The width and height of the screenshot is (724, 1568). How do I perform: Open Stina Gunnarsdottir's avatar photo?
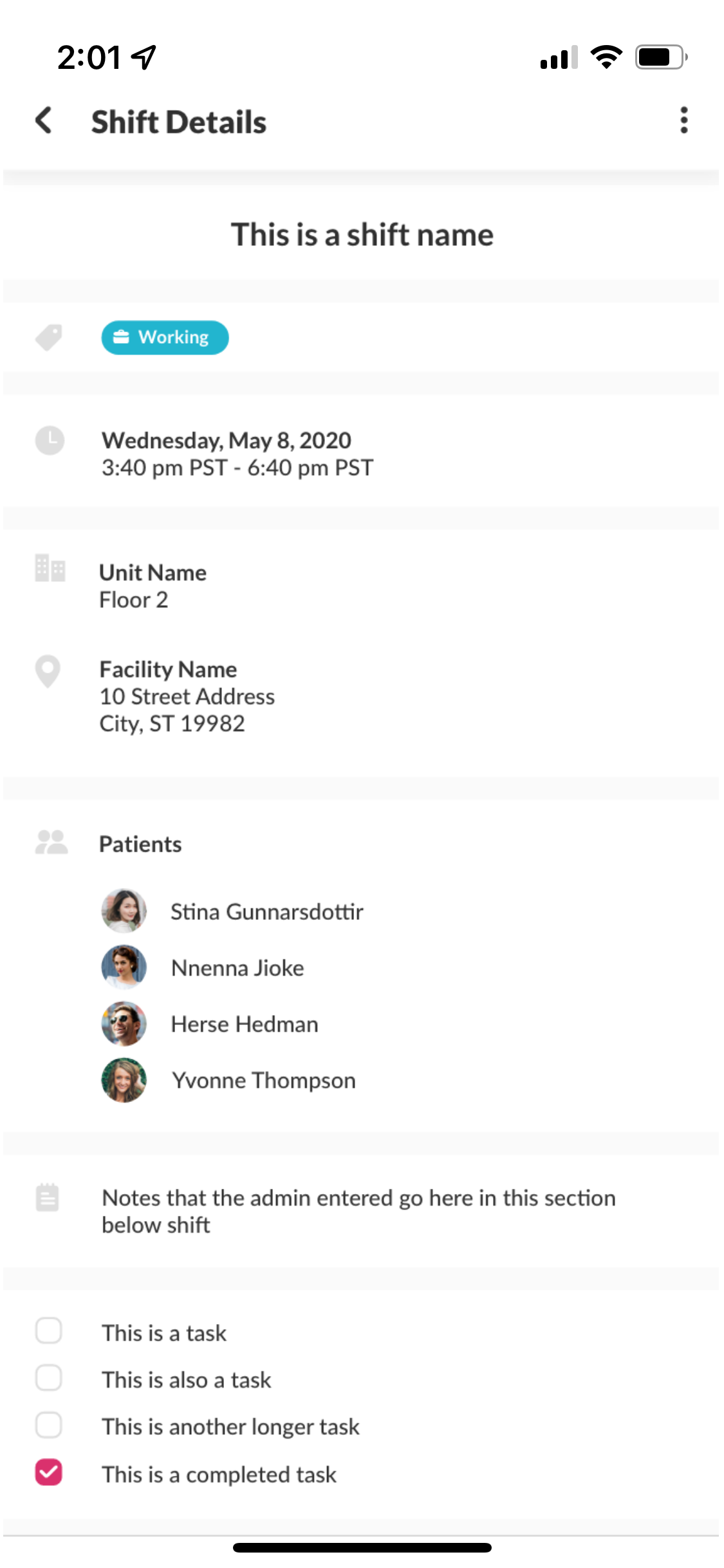(x=124, y=911)
